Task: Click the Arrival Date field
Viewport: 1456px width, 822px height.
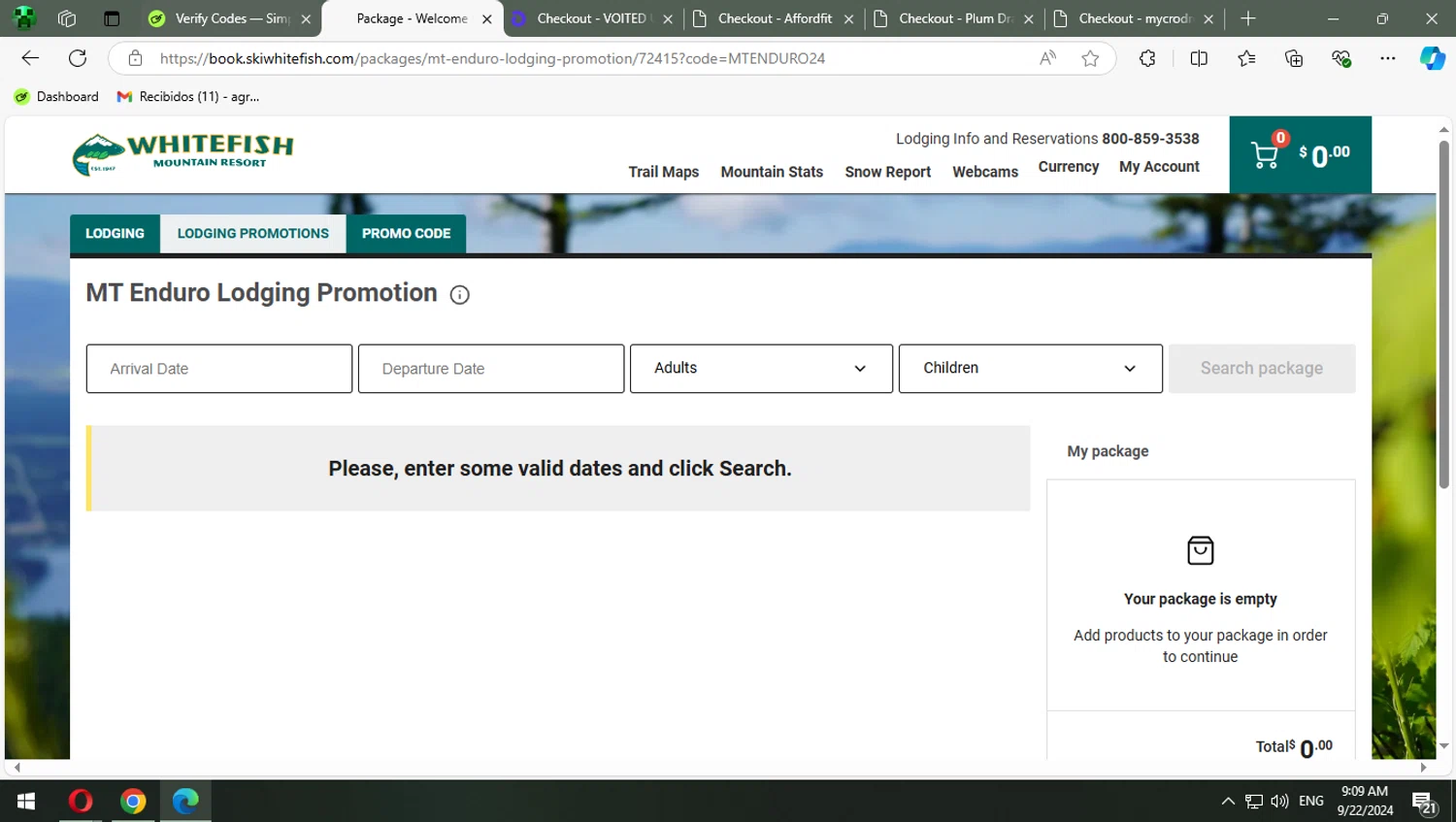Action: (219, 369)
